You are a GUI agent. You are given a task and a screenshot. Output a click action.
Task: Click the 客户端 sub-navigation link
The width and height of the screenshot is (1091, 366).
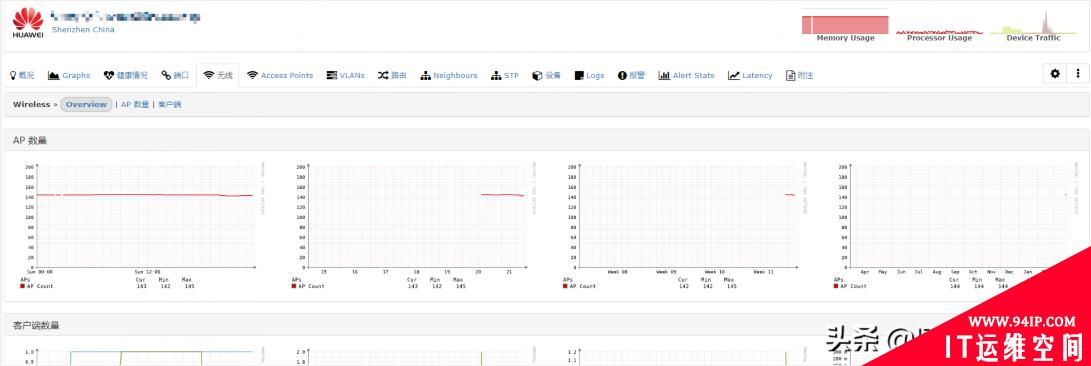(170, 104)
